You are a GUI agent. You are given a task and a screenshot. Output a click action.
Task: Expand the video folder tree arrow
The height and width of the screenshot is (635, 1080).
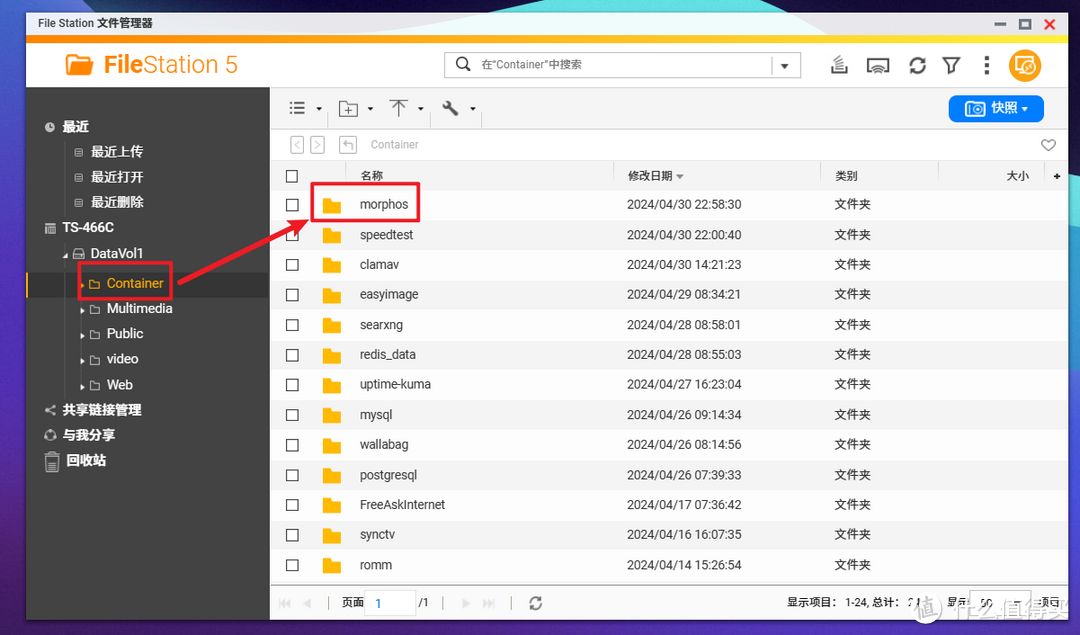point(83,361)
